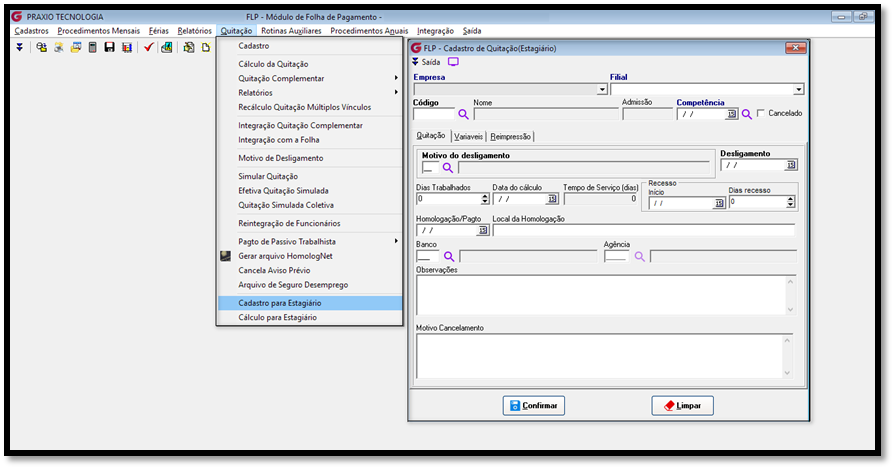Select the Cálculo para Estagiário menu entry
894x469 pixels.
coord(310,317)
